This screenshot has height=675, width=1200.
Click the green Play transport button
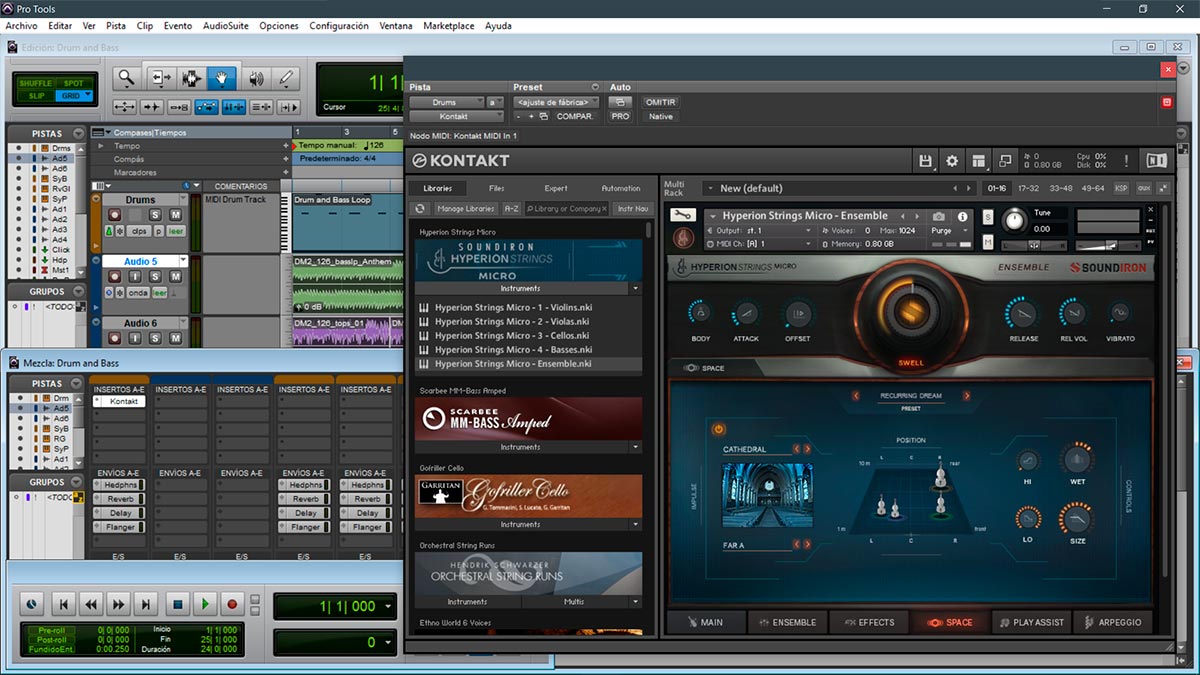(x=205, y=604)
